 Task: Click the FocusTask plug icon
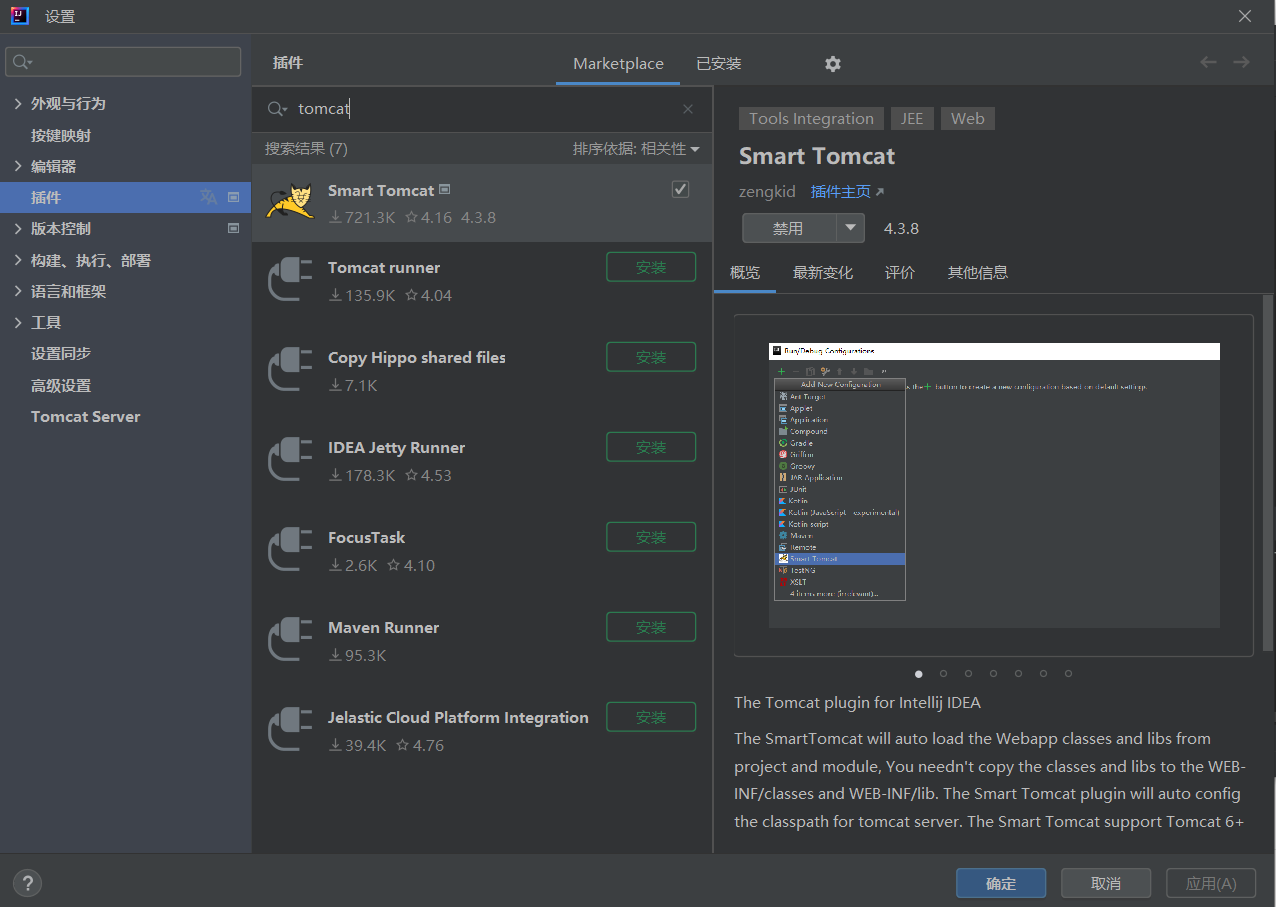coord(290,551)
